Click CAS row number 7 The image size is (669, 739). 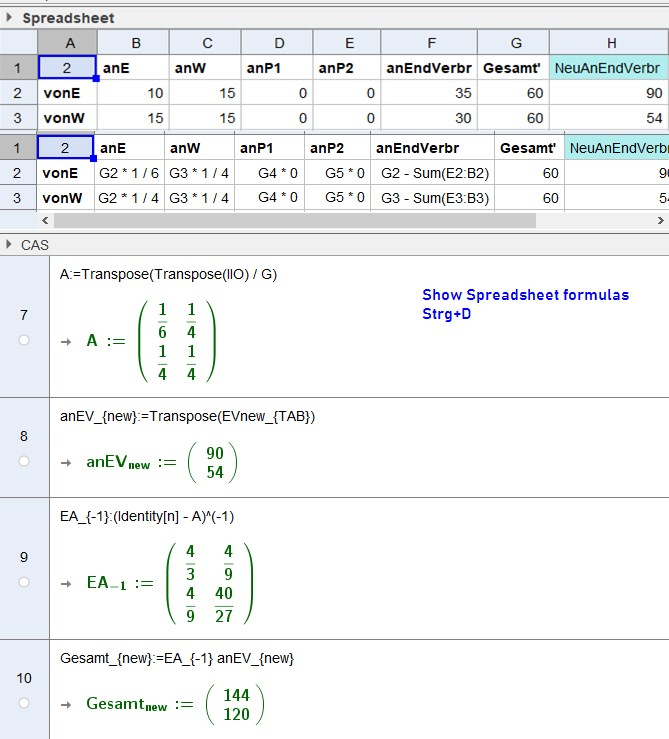[24, 314]
